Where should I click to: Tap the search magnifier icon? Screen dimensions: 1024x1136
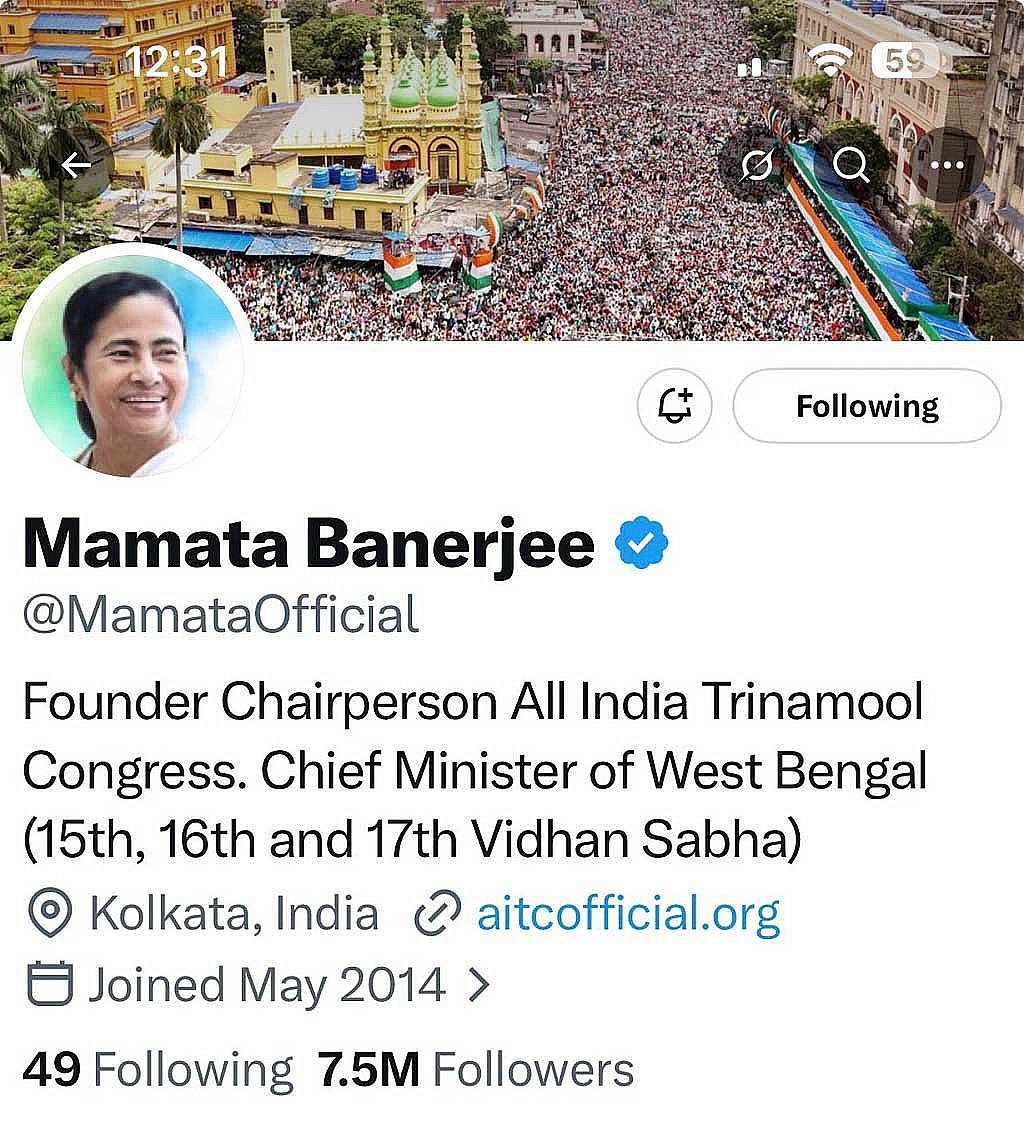[x=851, y=165]
